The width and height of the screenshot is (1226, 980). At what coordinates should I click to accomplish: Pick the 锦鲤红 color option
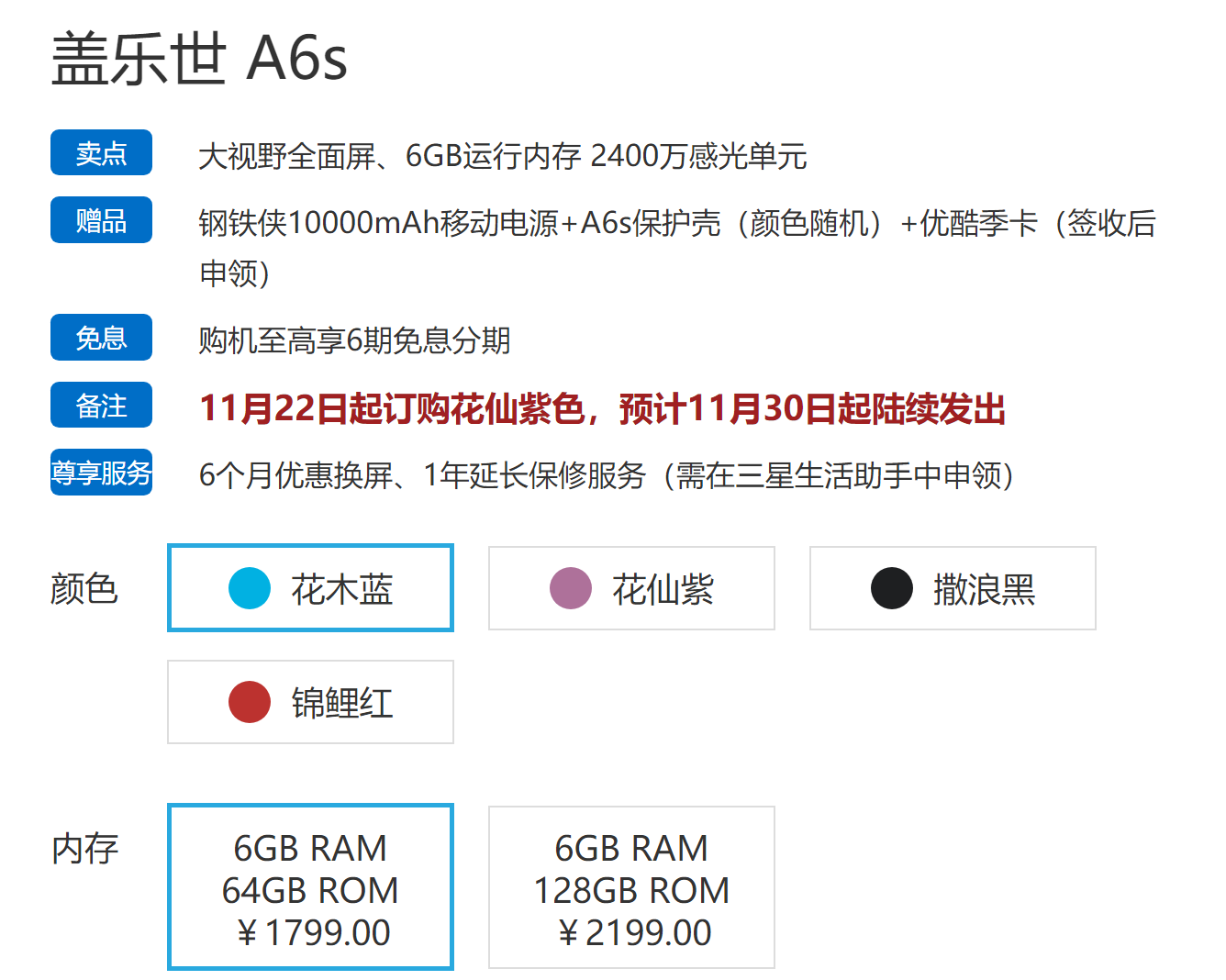pos(310,701)
